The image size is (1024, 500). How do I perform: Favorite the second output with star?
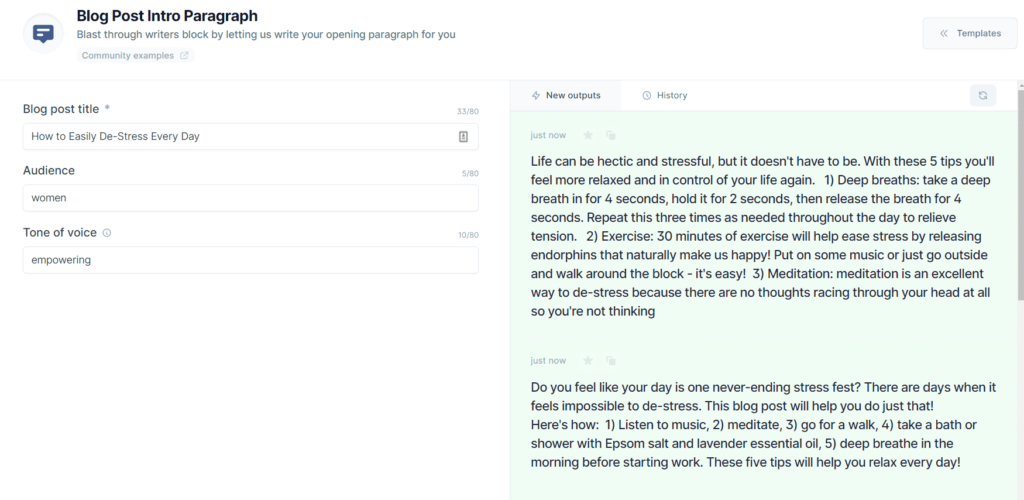588,360
